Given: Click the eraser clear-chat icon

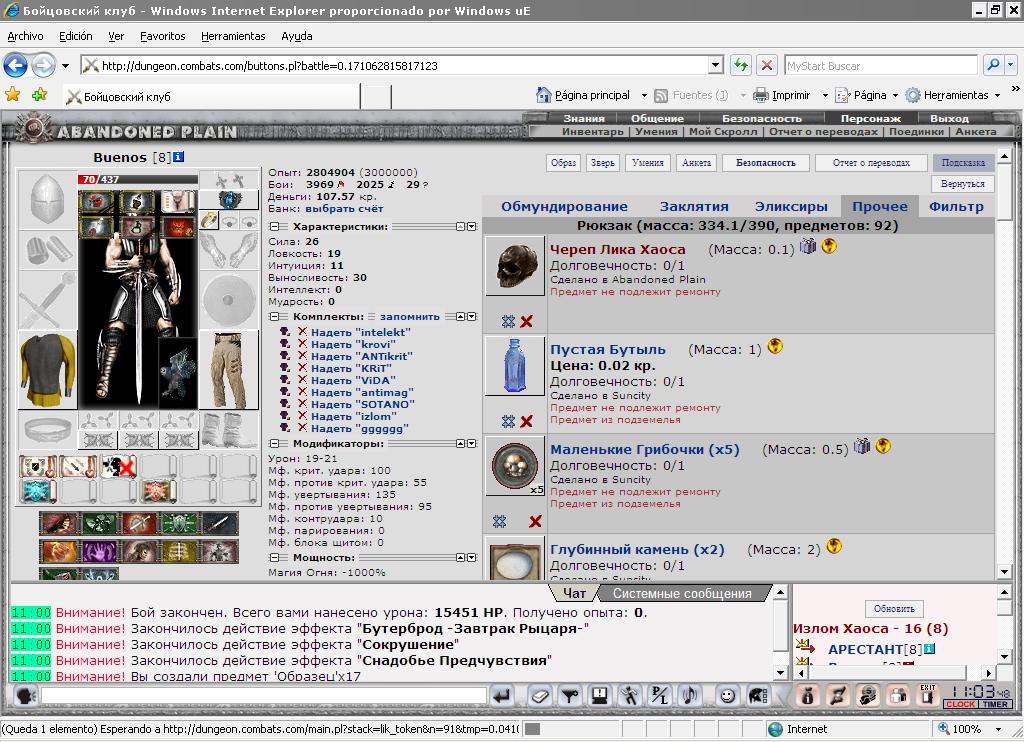Looking at the screenshot, I should tap(539, 696).
